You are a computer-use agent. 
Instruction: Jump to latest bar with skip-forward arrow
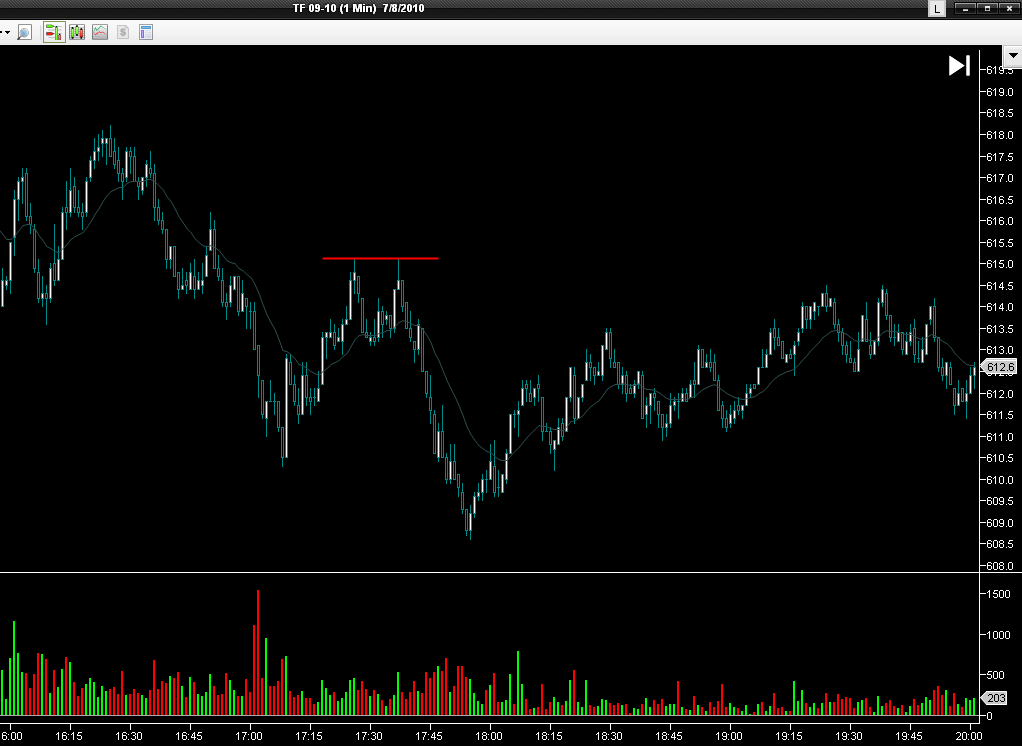click(959, 66)
